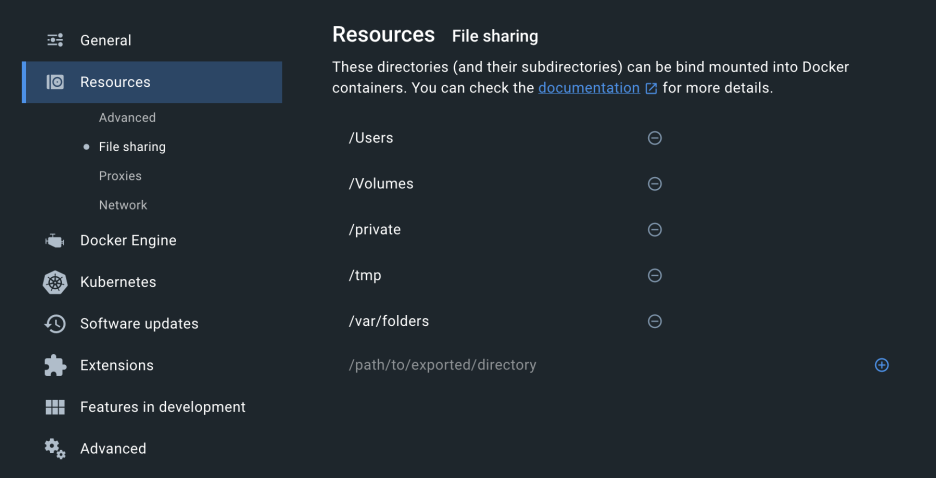Screen dimensions: 936x478
Task: Click the /private directory path
Action: 374,230
